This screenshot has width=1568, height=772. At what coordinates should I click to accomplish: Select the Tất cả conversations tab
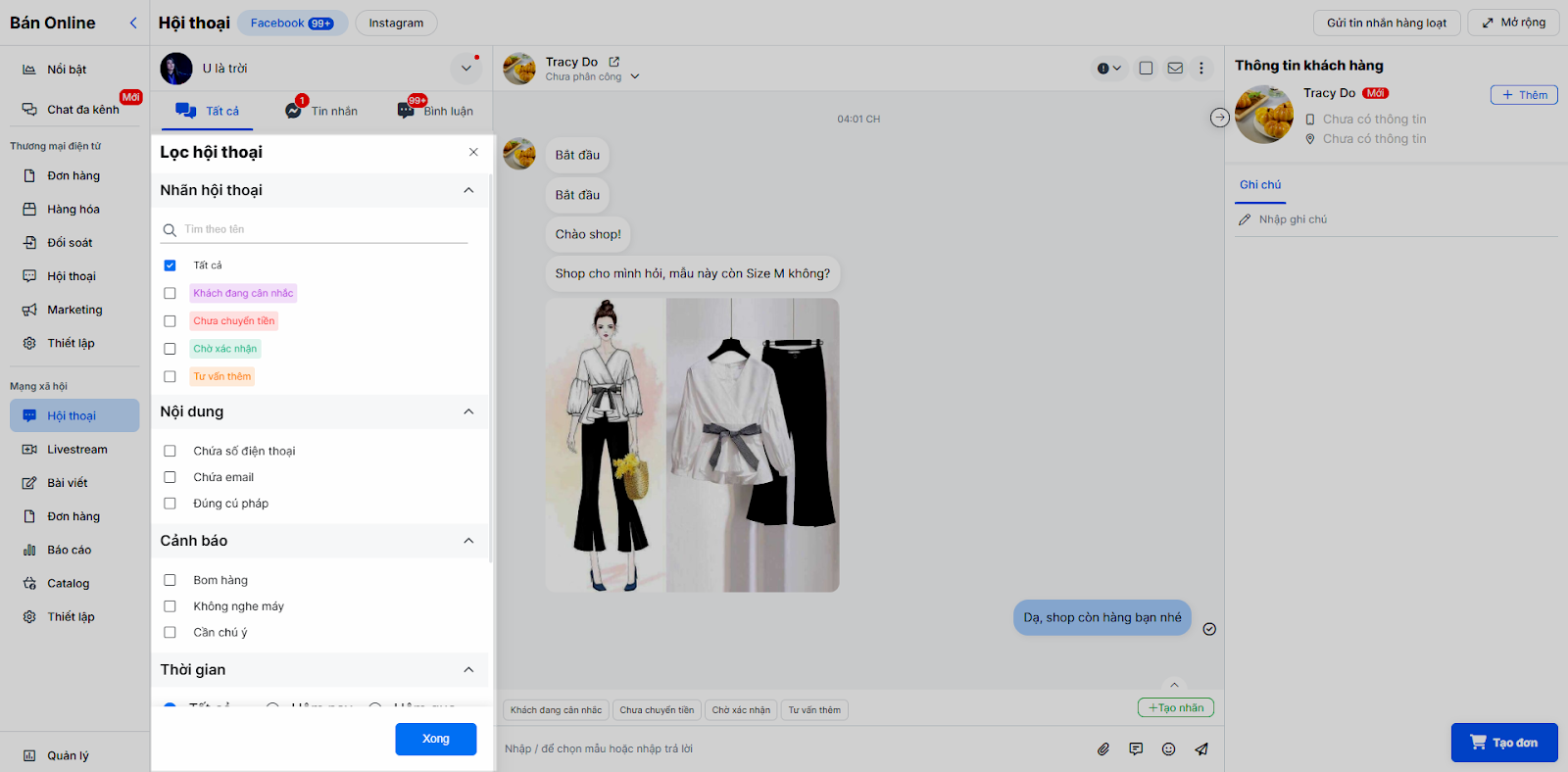tap(208, 111)
